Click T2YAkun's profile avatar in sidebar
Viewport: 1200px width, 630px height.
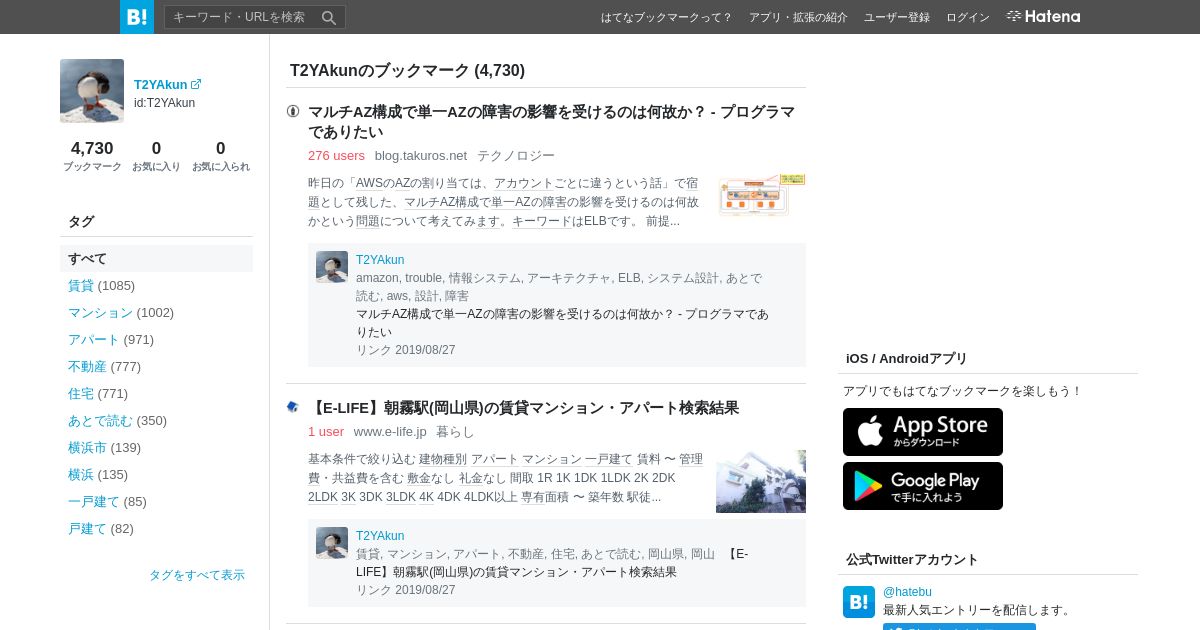[x=92, y=91]
